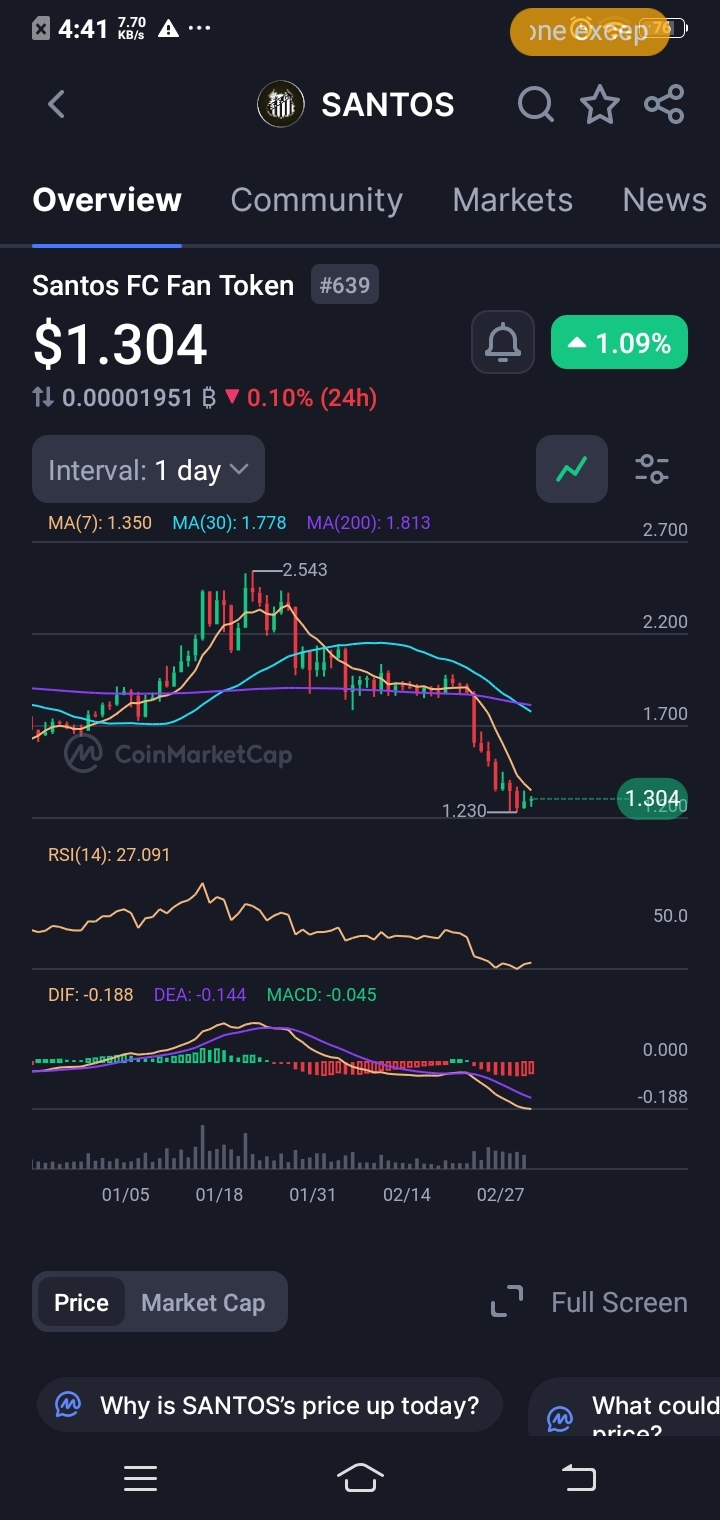The width and height of the screenshot is (720, 1520).
Task: Tap the Android back navigation button
Action: point(579,1478)
